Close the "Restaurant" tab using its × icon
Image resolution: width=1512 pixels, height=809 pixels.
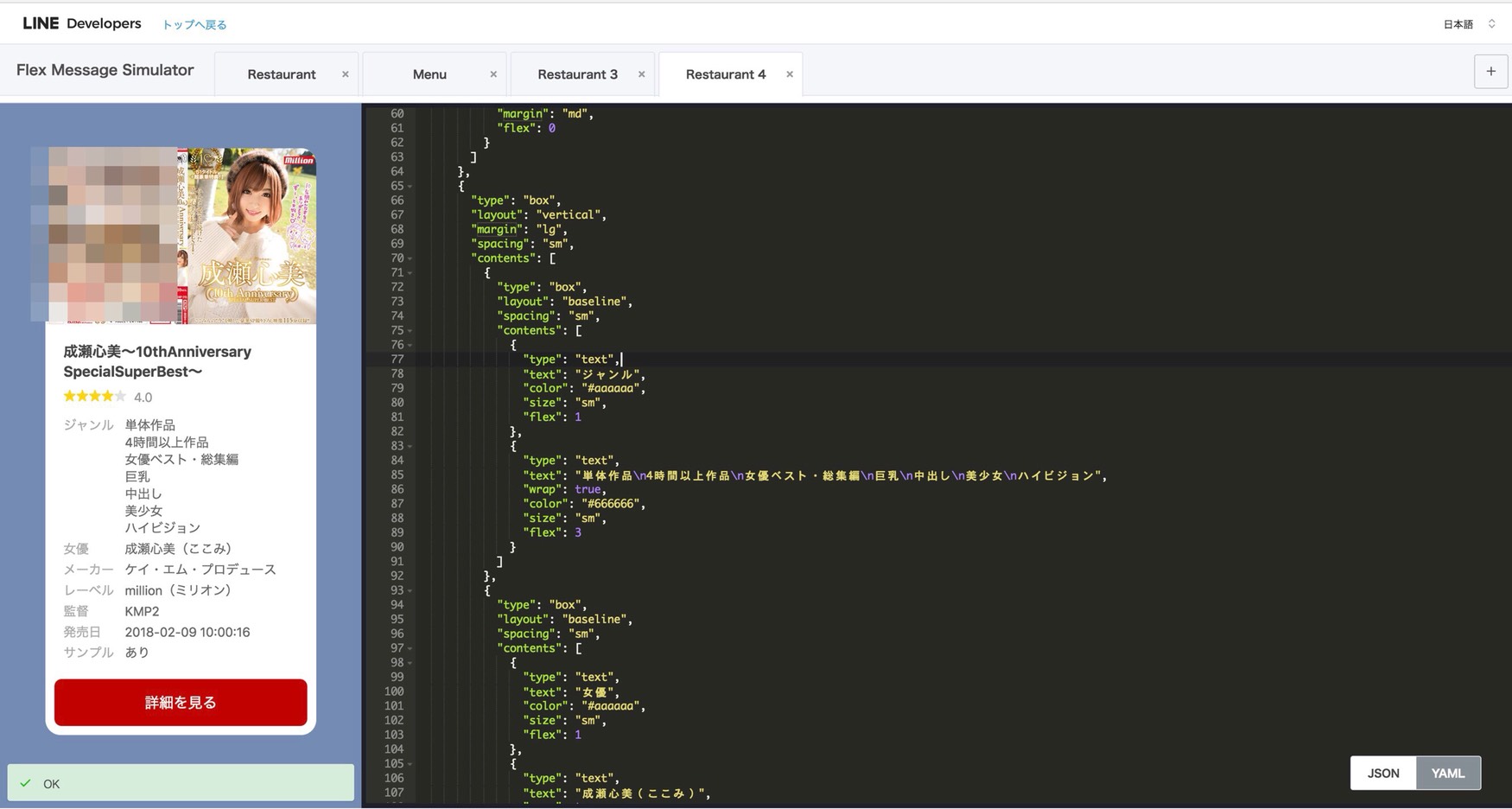click(345, 73)
